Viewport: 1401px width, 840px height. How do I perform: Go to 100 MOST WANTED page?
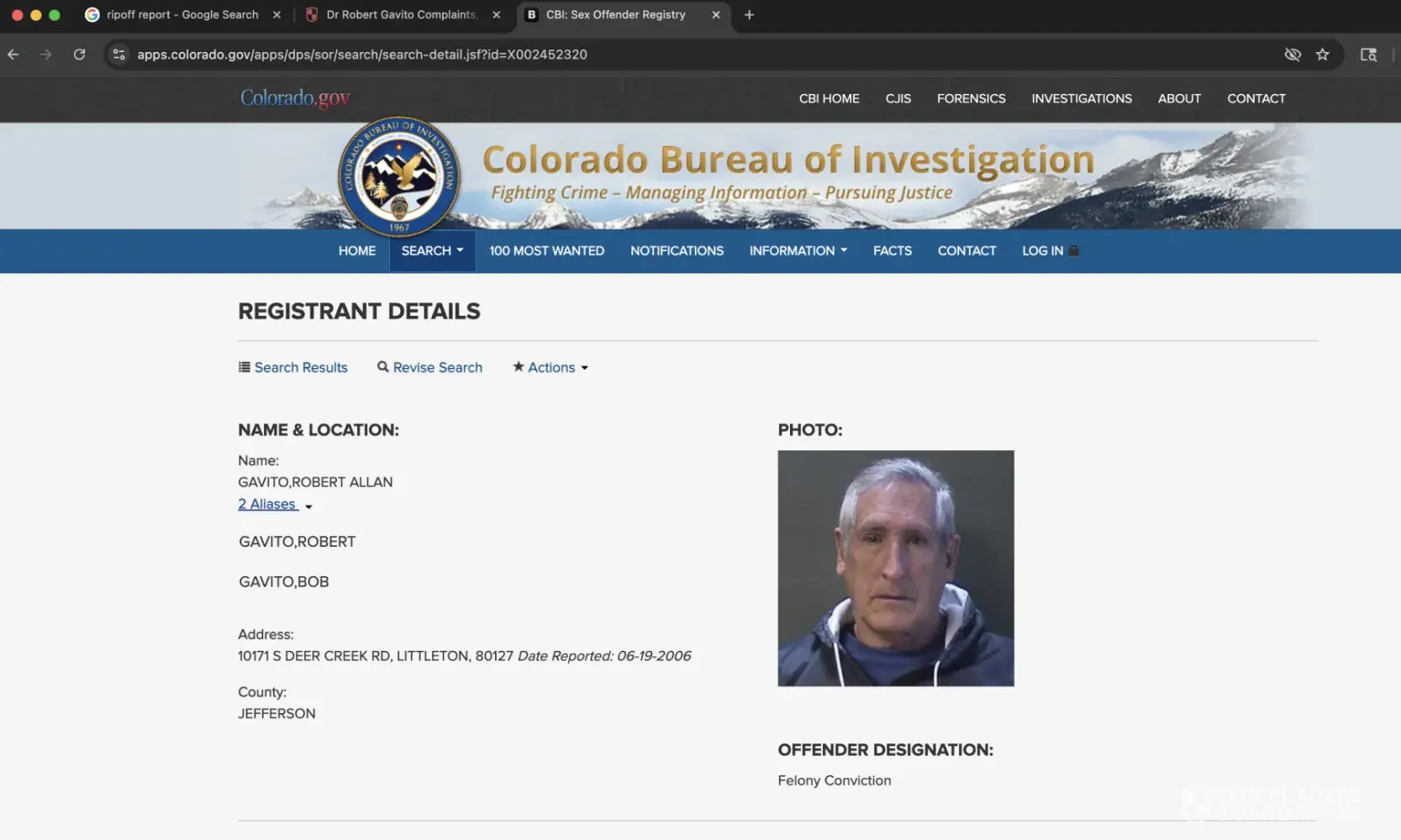pos(546,251)
